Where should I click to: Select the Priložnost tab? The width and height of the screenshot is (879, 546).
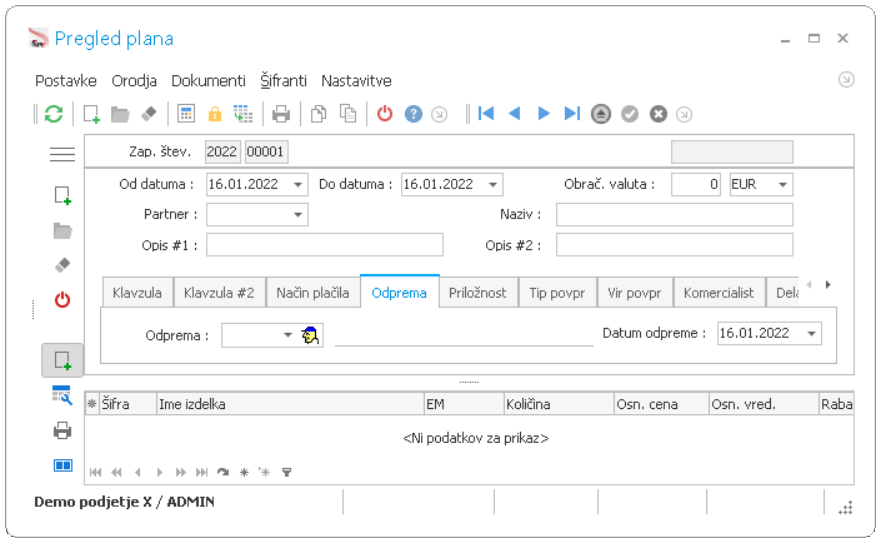coord(478,293)
